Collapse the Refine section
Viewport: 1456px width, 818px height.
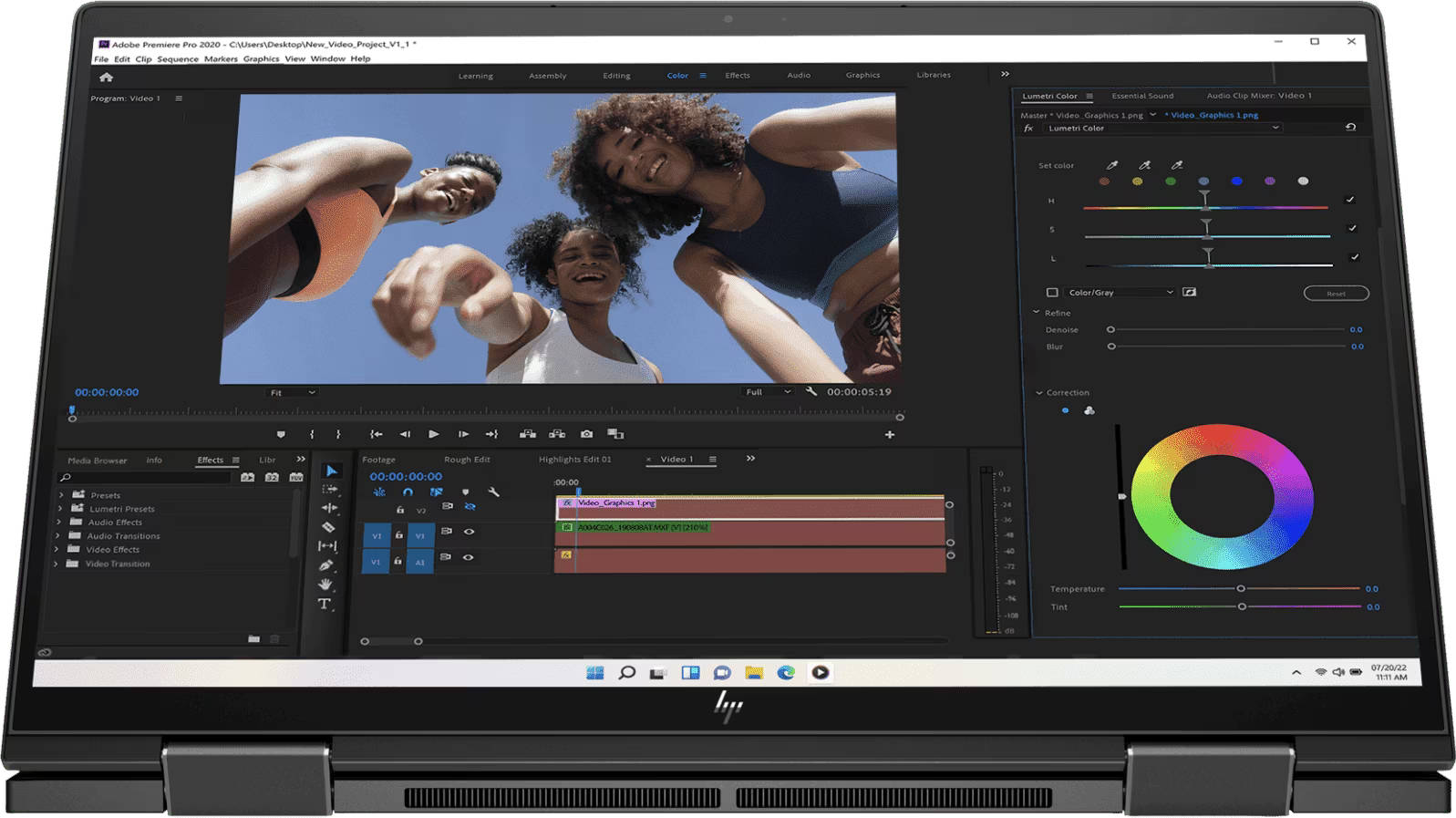(1037, 313)
